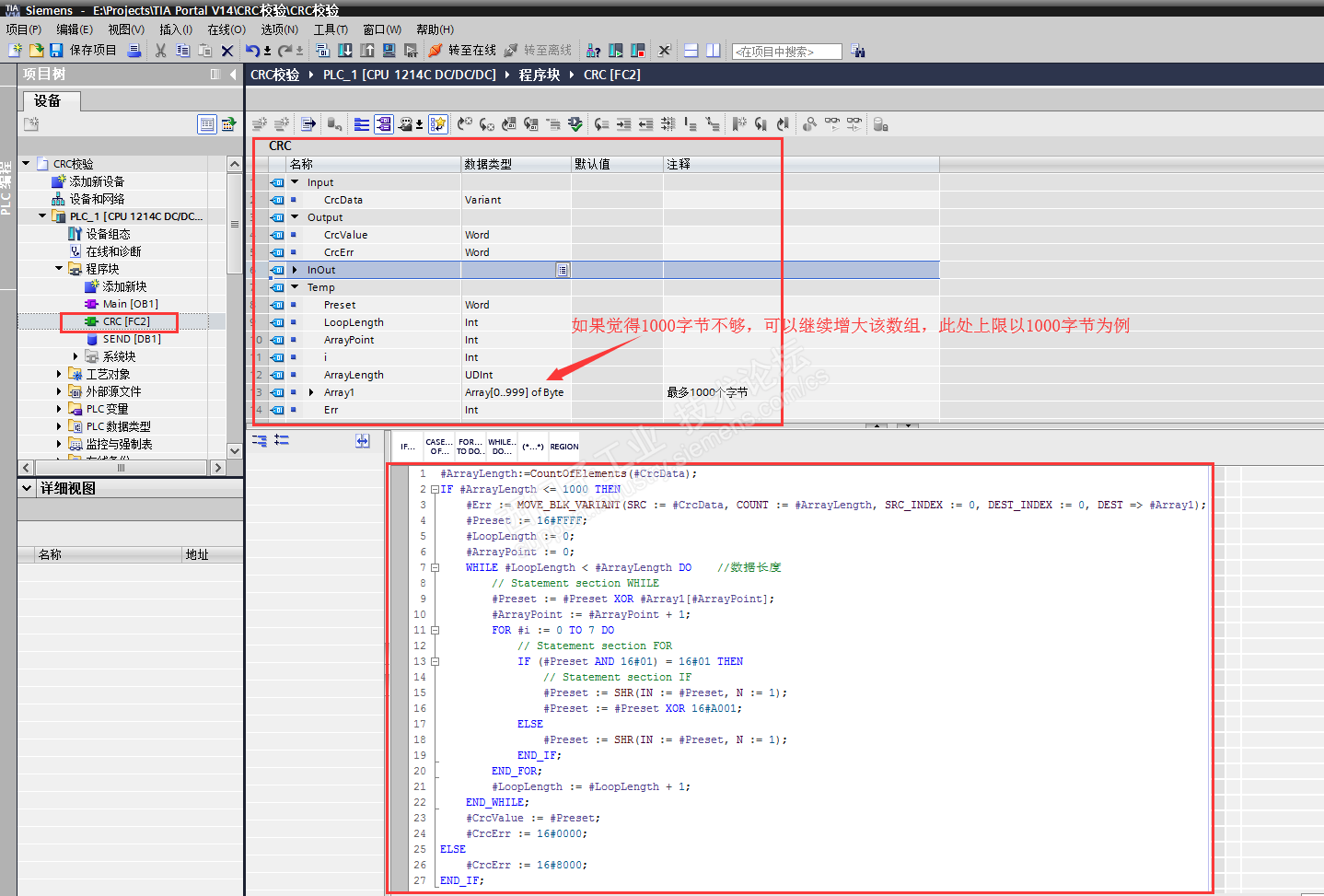Insert a FOR TO DO code snippet
The height and width of the screenshot is (896, 1324).
(470, 447)
